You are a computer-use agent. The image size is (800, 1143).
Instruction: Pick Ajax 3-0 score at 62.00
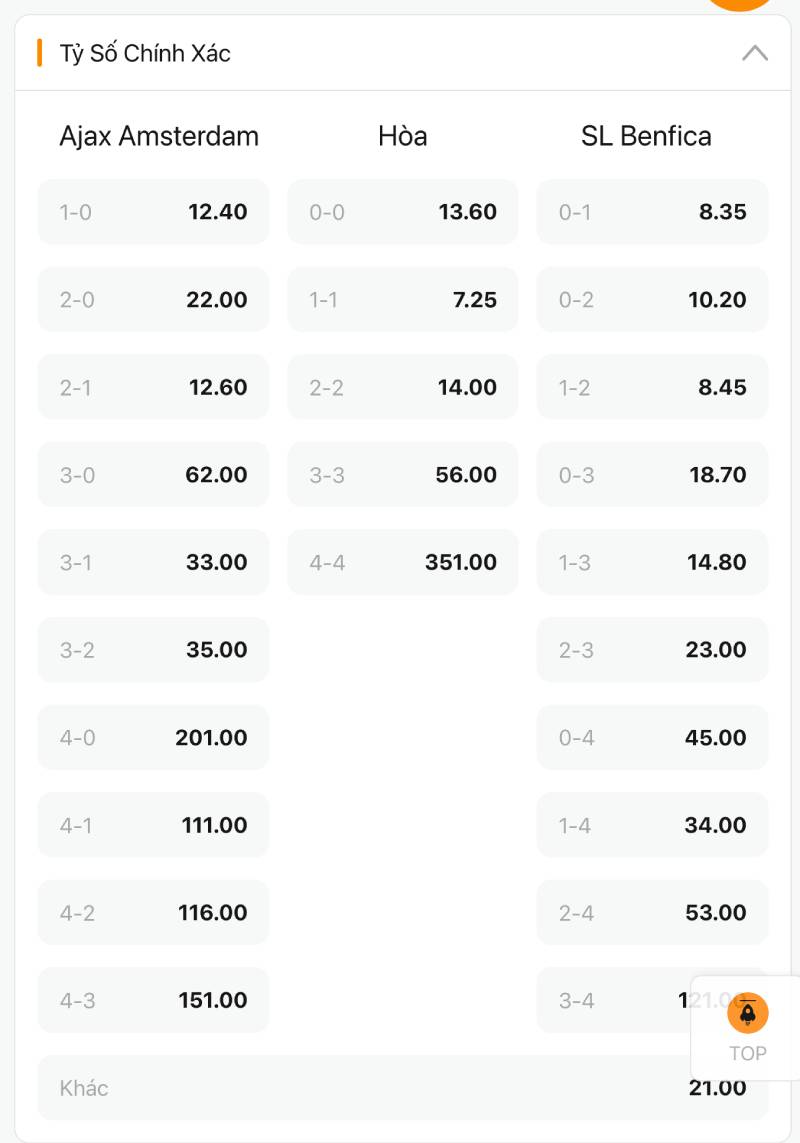point(153,475)
